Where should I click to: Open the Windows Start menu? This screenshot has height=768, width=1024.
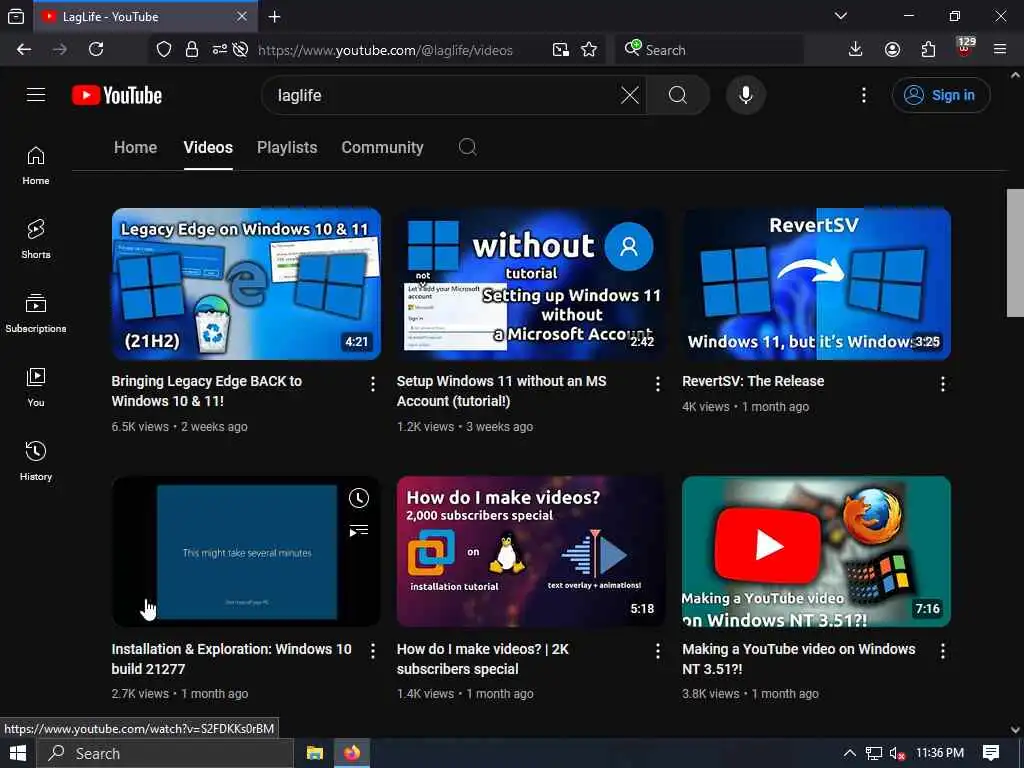[18, 754]
